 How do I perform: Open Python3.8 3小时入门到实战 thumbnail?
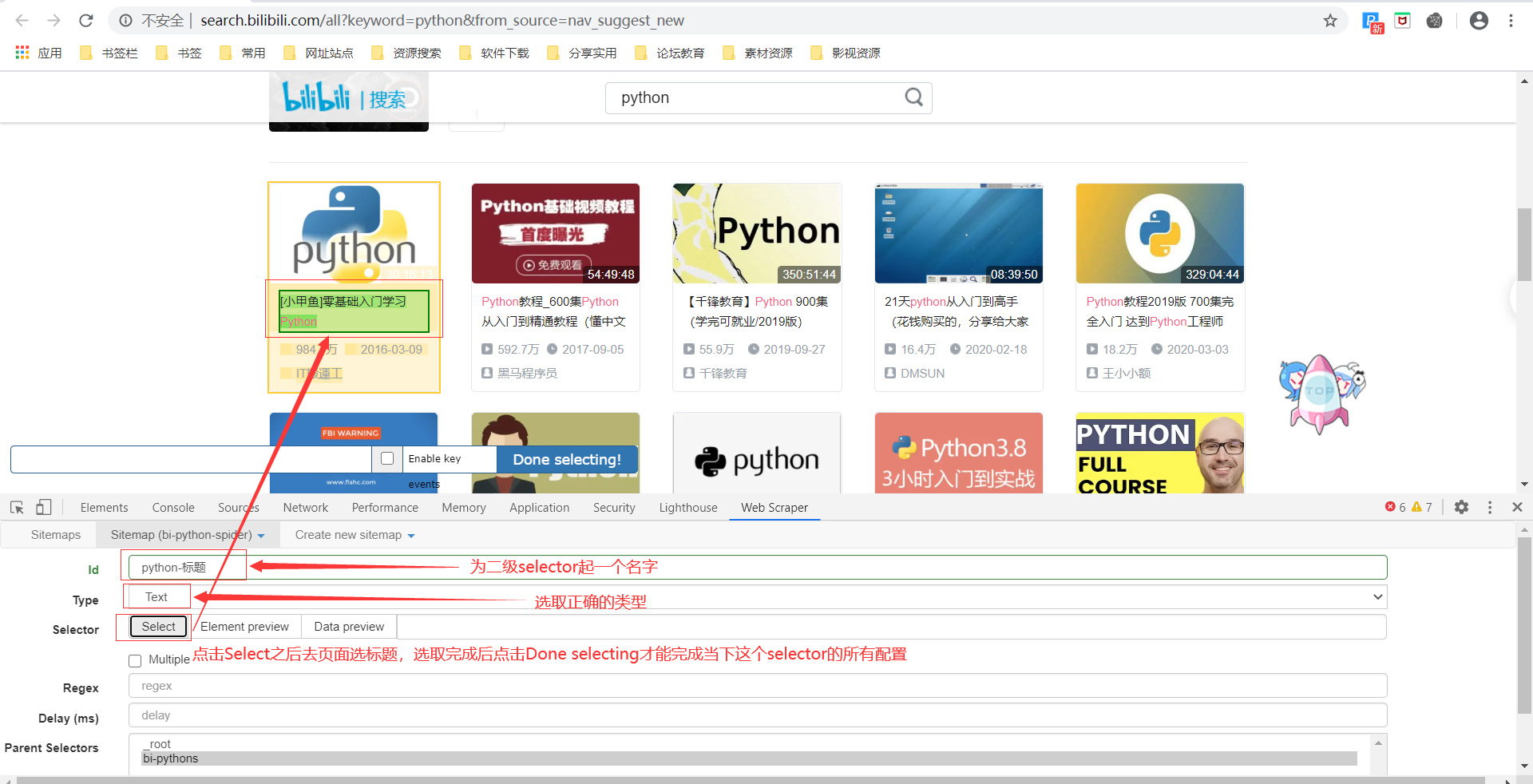[959, 453]
